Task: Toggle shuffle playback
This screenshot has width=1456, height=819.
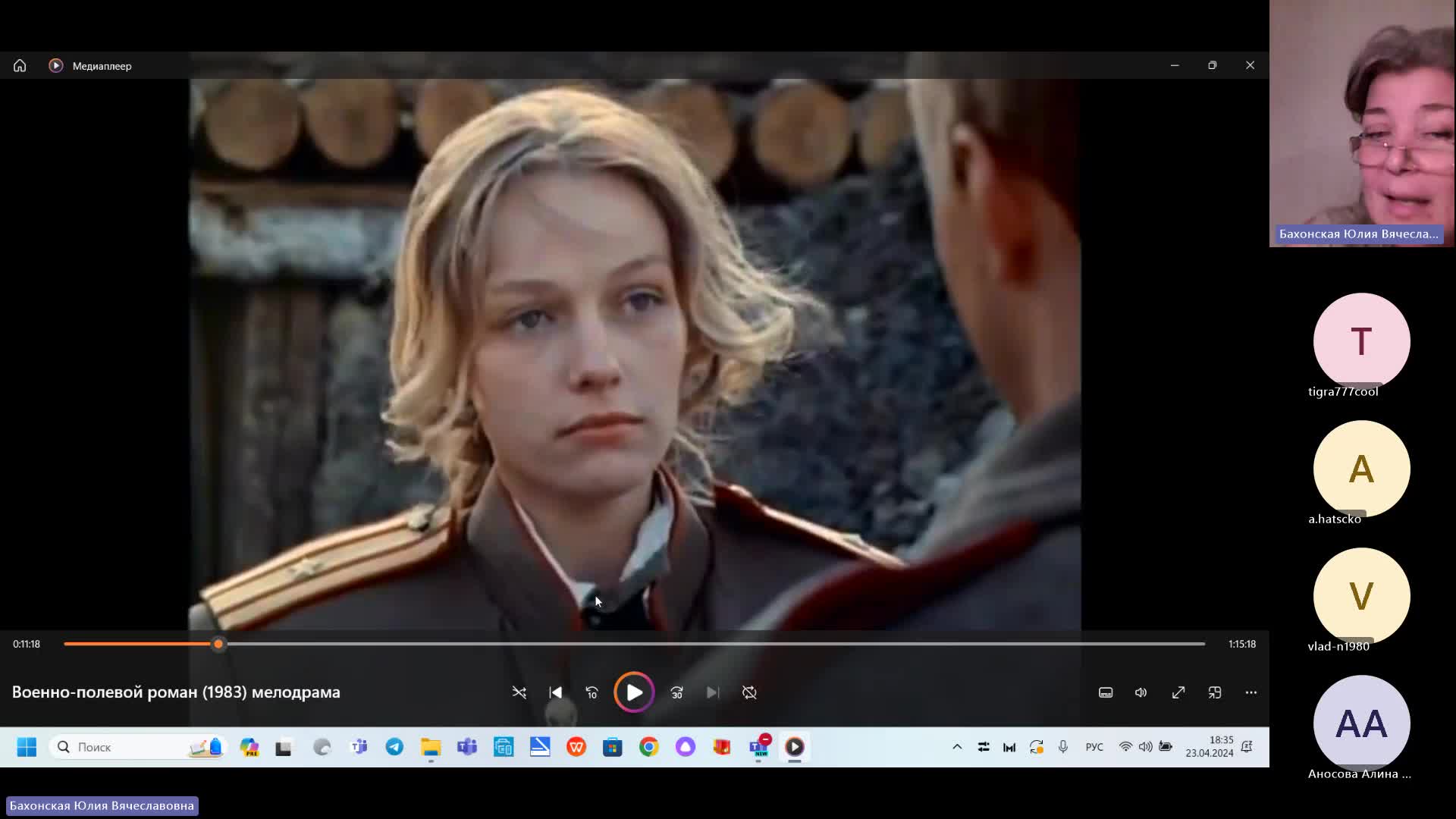Action: (x=519, y=692)
